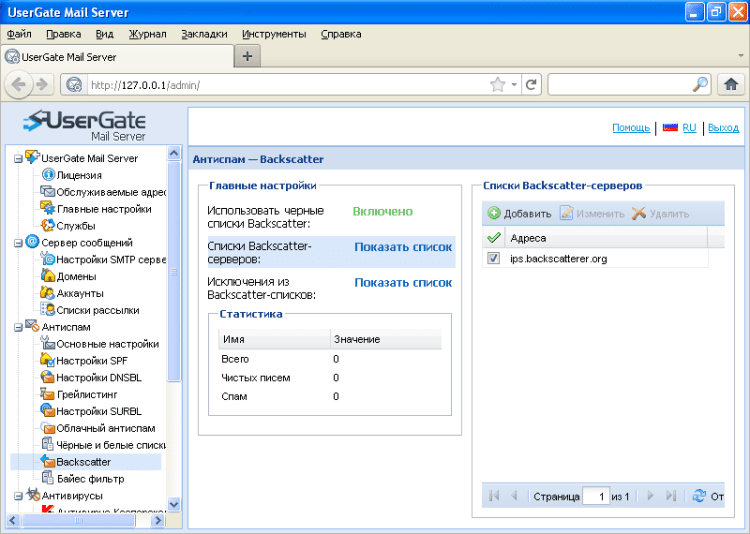Click the Списки рассылки icon
The height and width of the screenshot is (534, 750).
pos(47,309)
